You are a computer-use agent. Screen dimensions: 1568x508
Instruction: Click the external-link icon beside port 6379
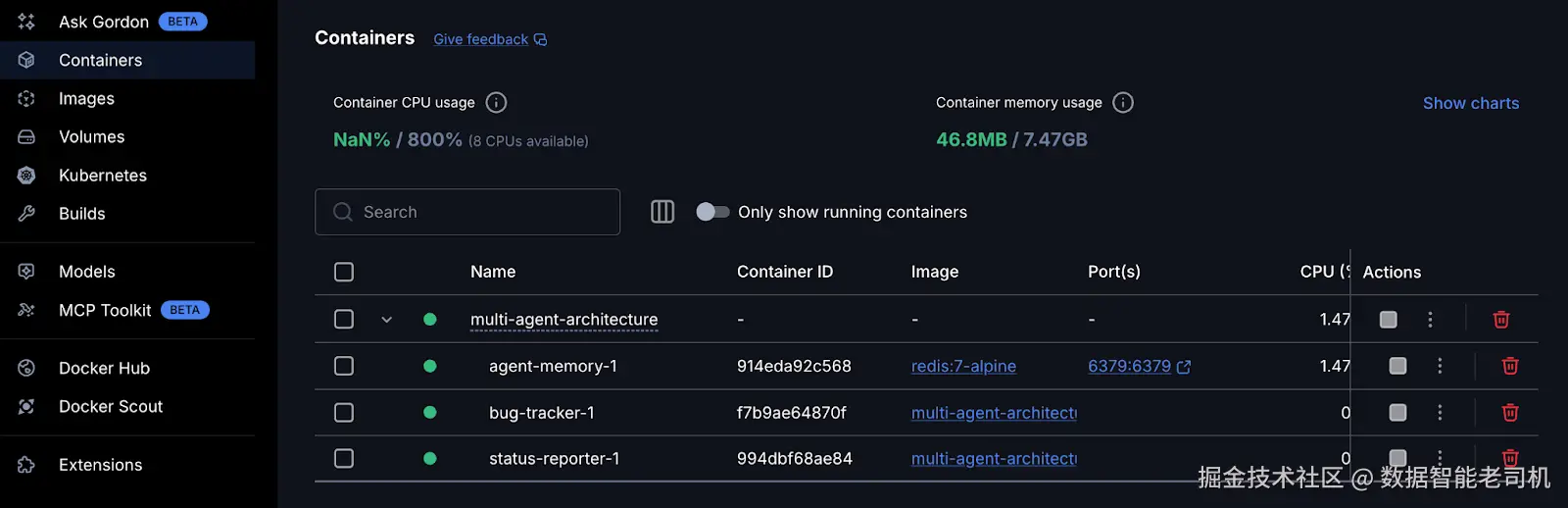1184,367
